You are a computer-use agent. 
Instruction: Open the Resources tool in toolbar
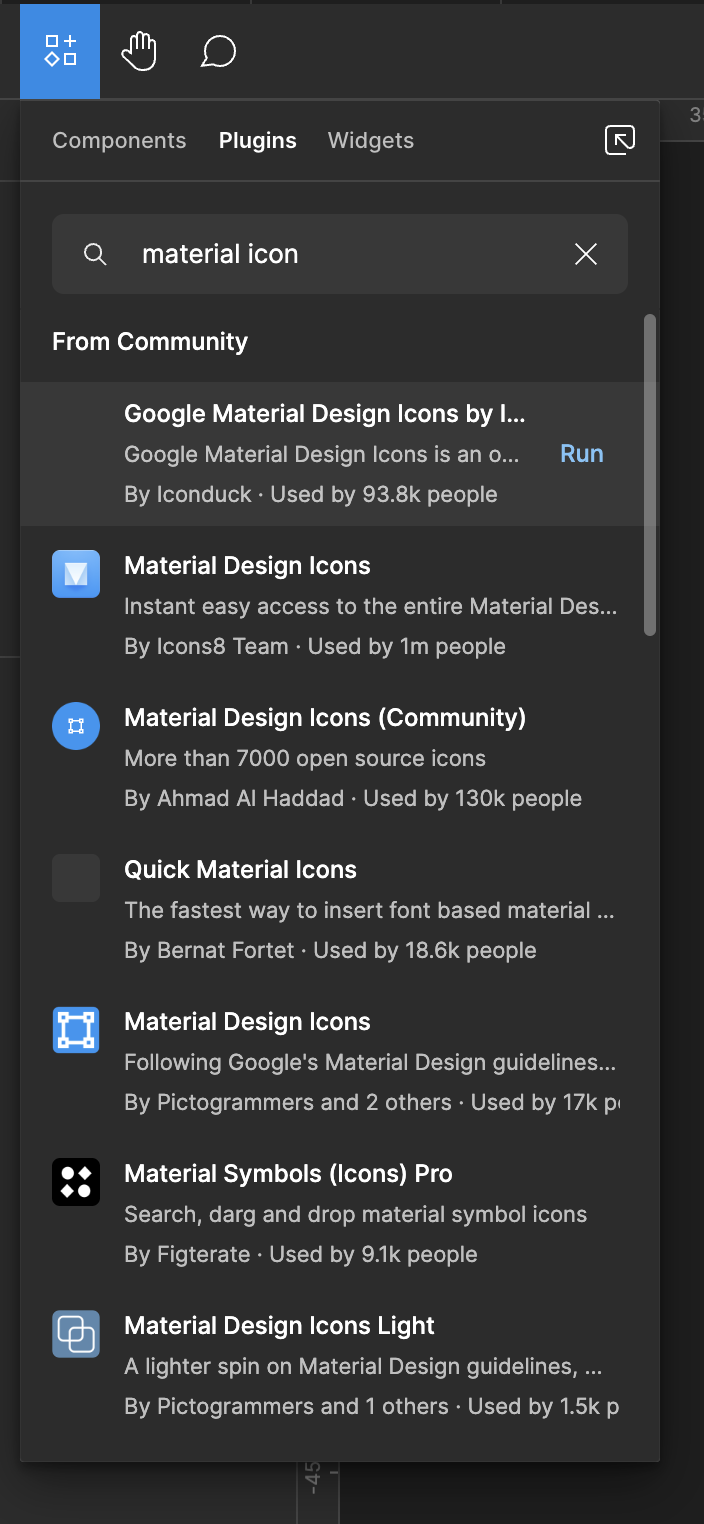point(60,51)
